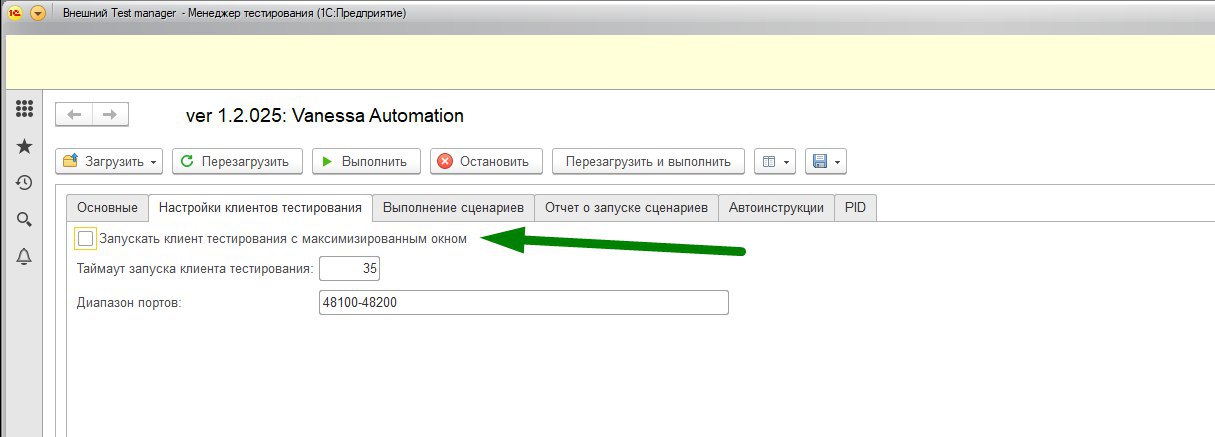Click the ver 1.2.025: Vanessa Automation title
Image resolution: width=1215 pixels, height=437 pixels.
325,116
